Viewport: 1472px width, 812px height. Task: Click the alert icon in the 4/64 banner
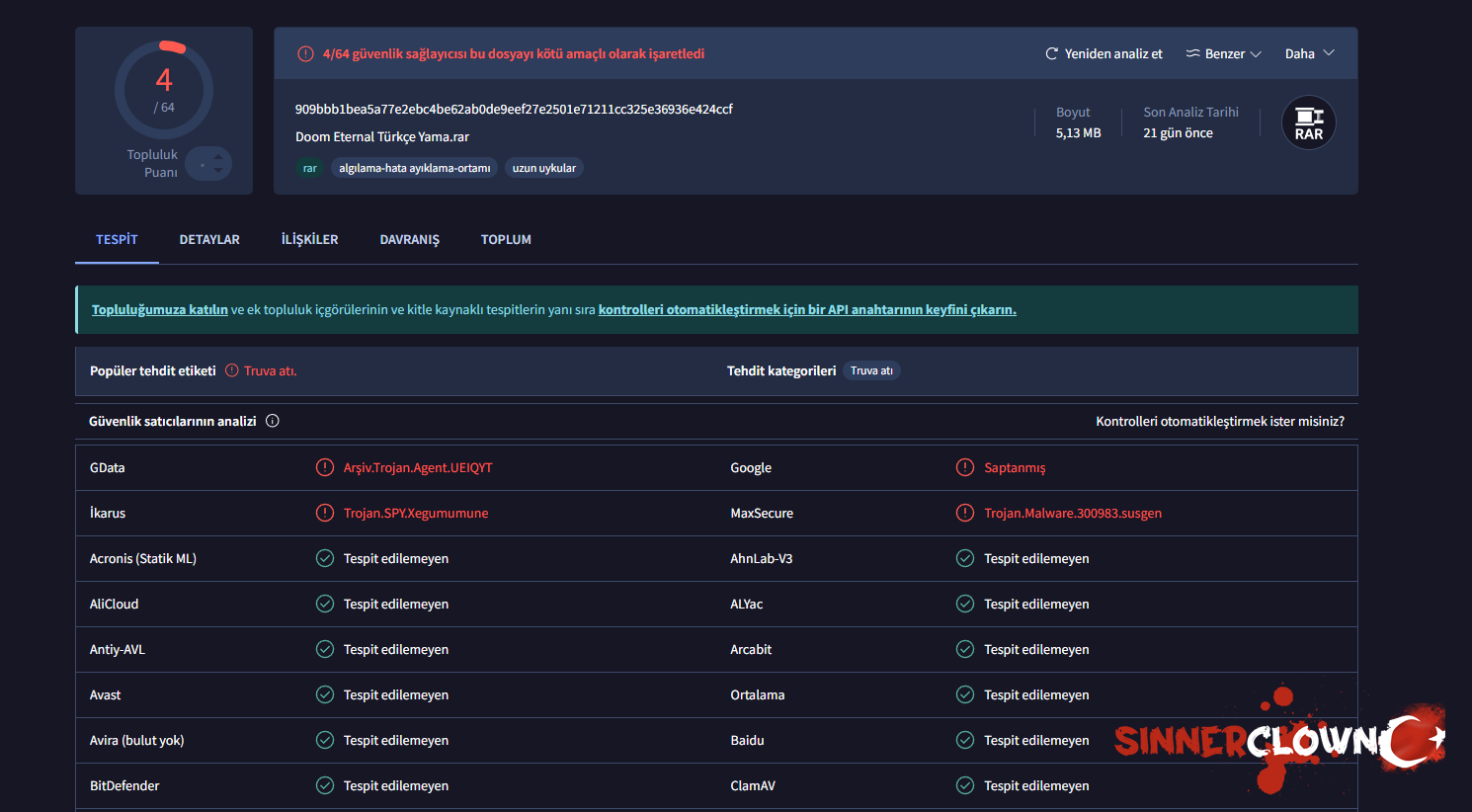[305, 54]
